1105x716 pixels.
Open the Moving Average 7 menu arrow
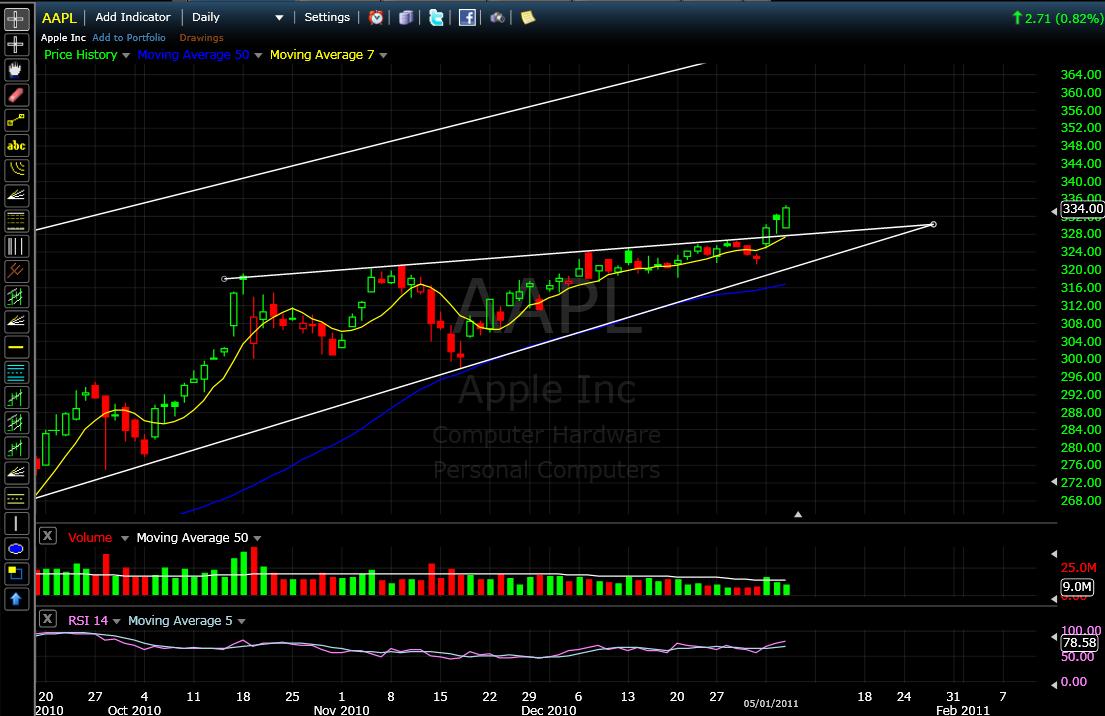tap(383, 55)
